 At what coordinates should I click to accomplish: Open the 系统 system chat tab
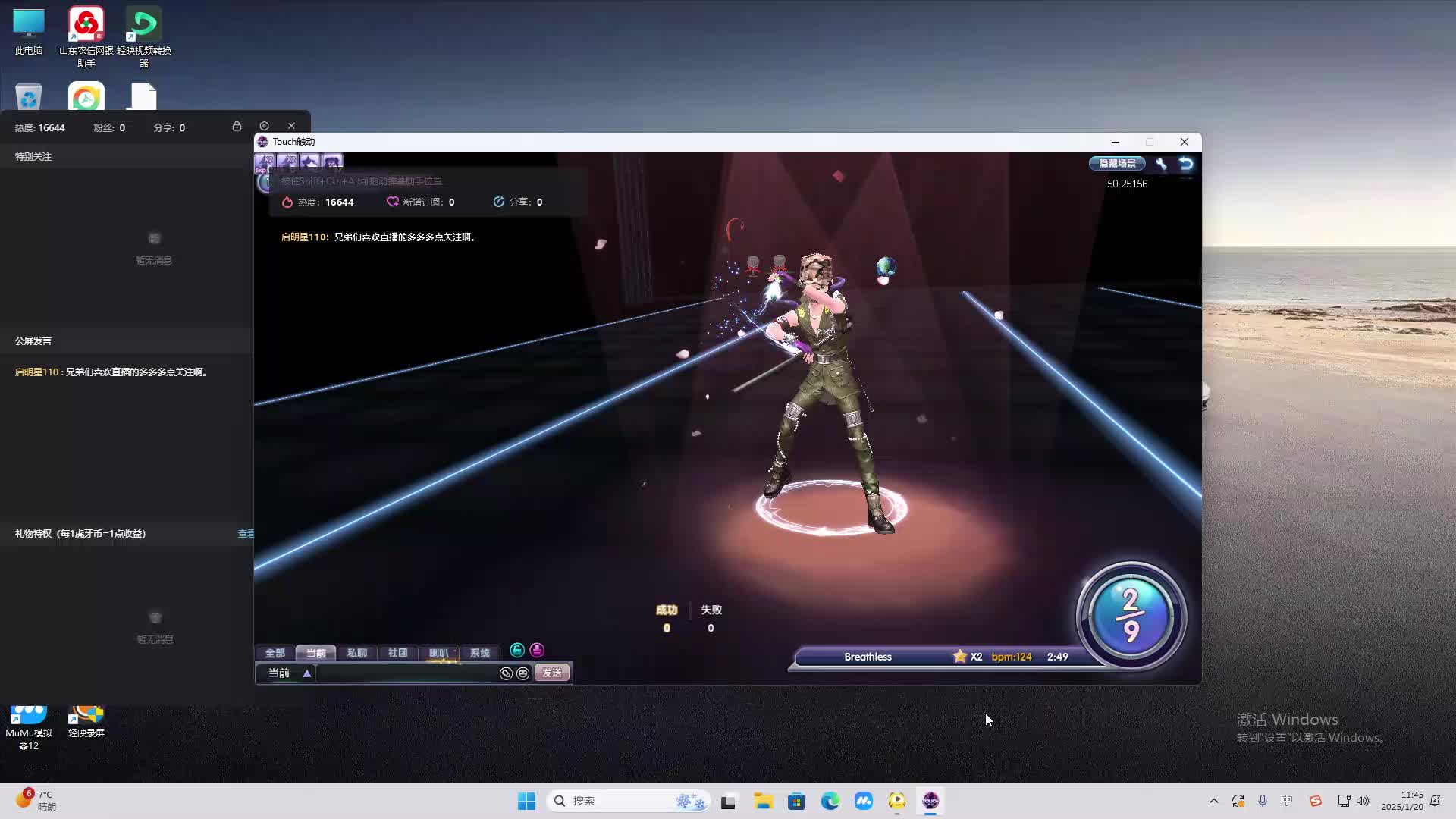pyautogui.click(x=479, y=653)
